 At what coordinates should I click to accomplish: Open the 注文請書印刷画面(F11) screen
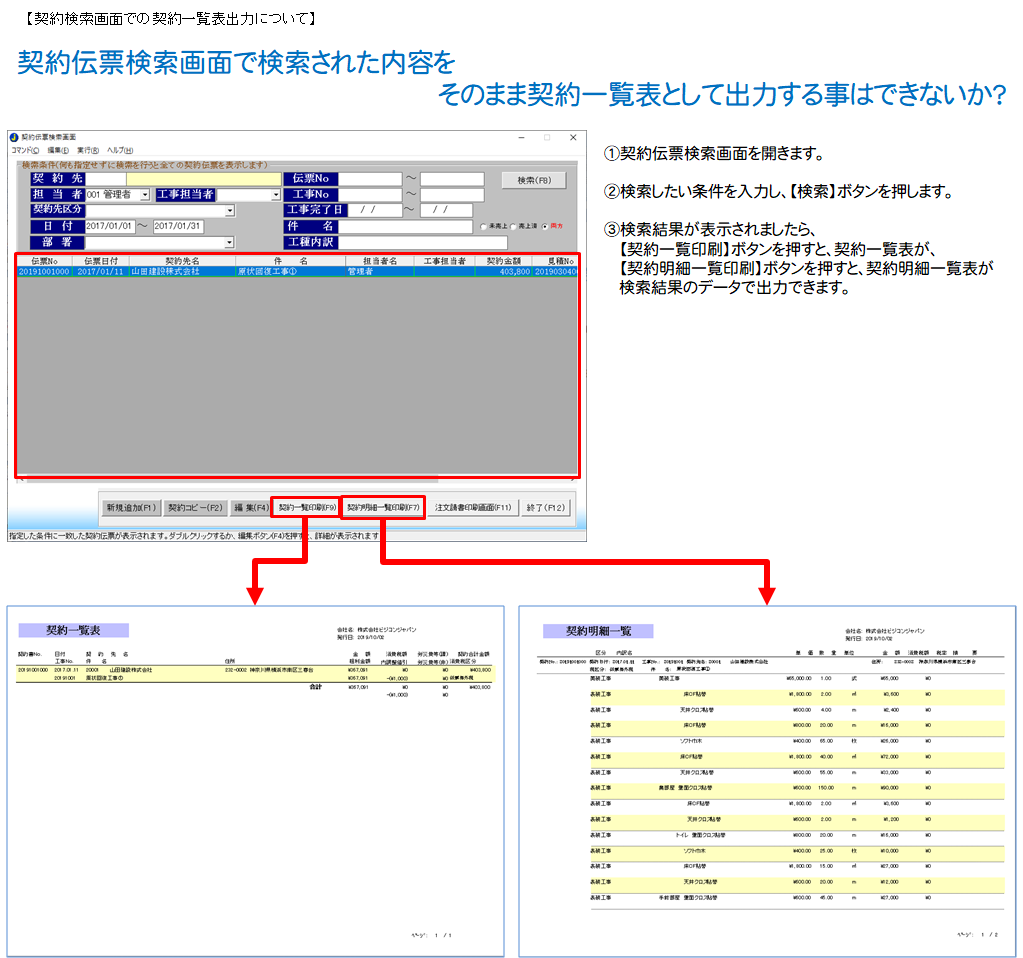point(473,508)
